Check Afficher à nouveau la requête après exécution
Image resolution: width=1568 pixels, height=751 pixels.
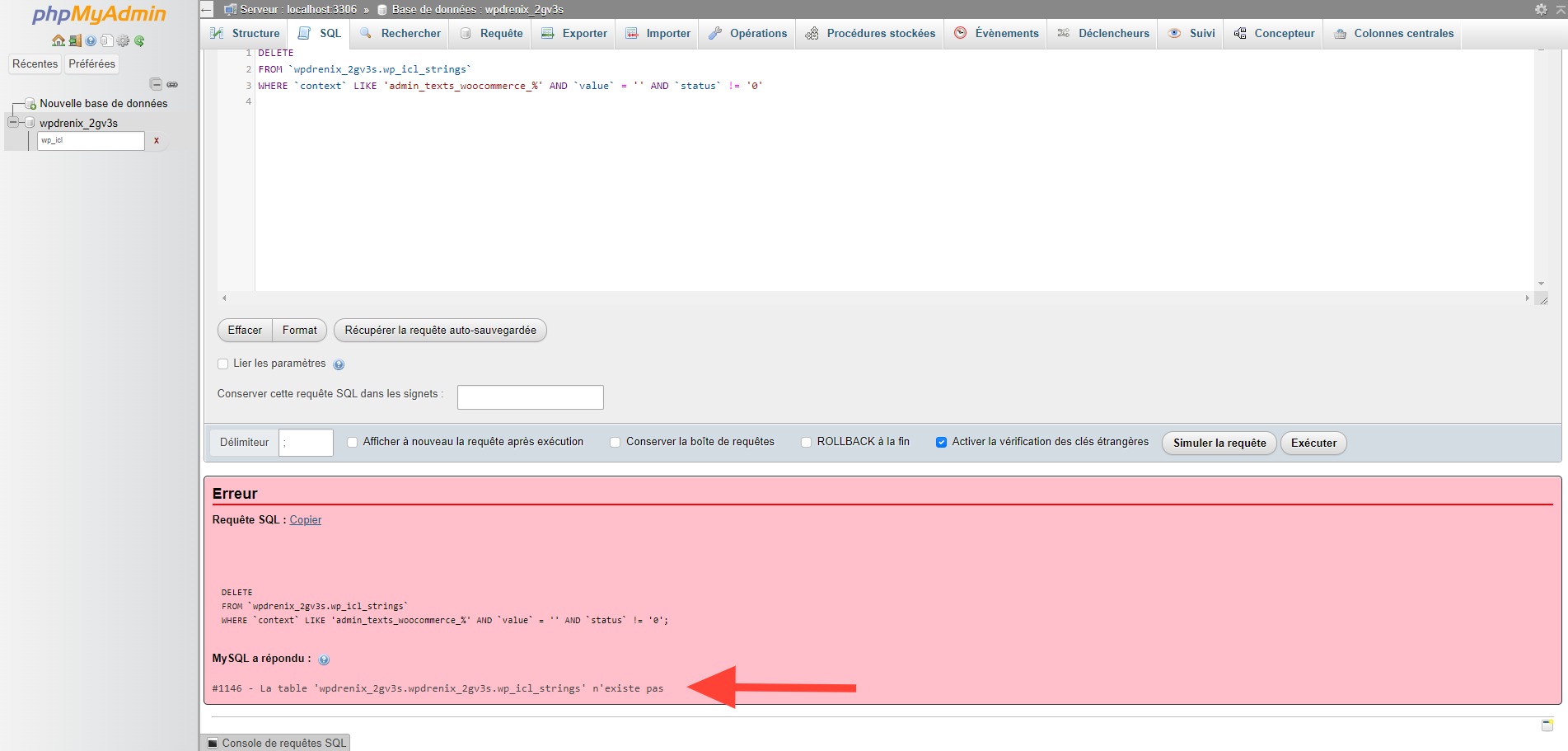353,443
